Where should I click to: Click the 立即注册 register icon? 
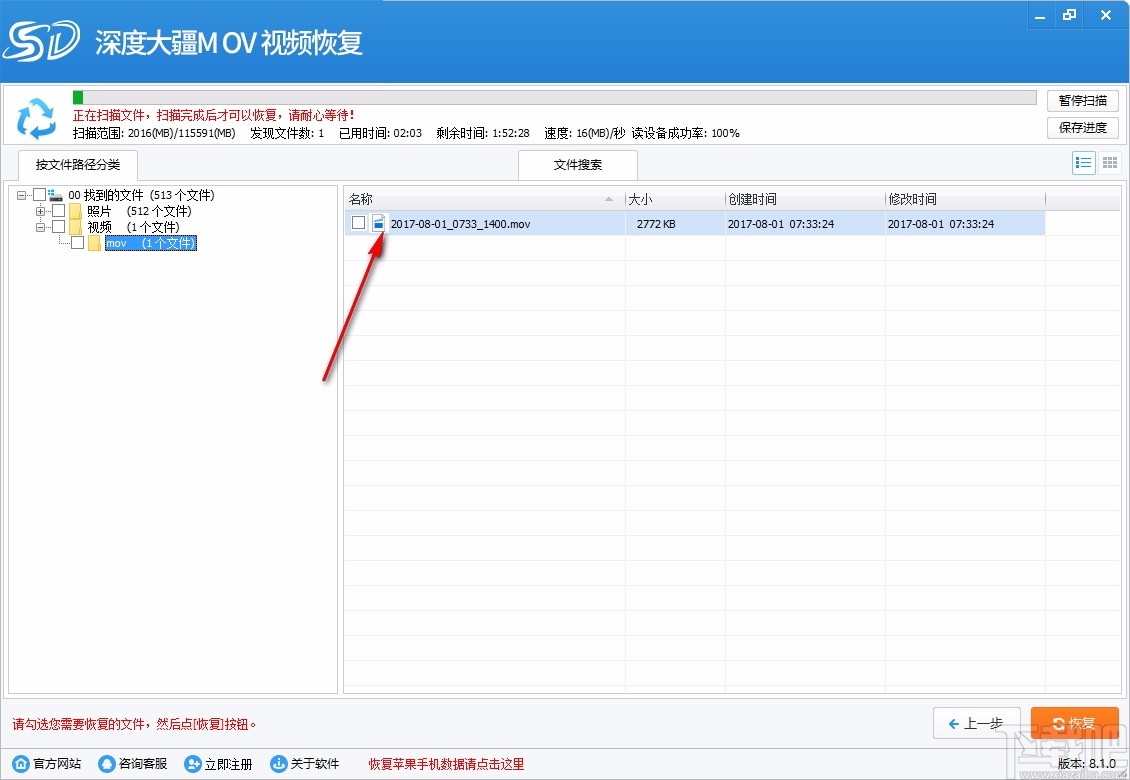[x=192, y=763]
